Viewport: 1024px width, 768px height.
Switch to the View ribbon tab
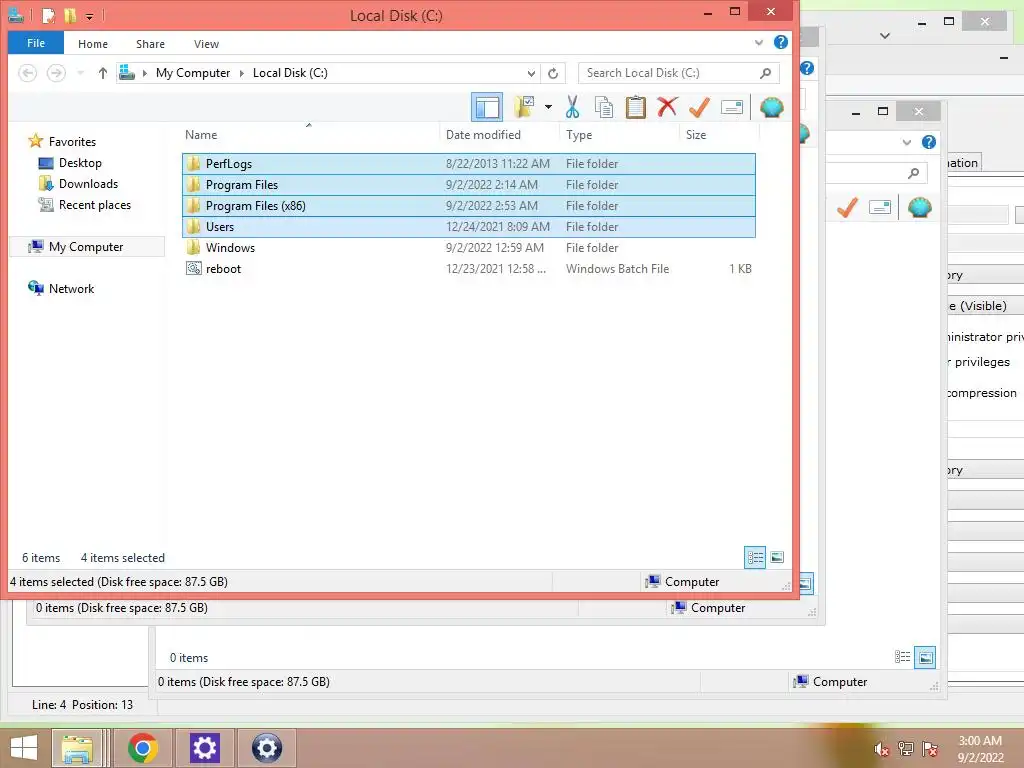coord(206,44)
